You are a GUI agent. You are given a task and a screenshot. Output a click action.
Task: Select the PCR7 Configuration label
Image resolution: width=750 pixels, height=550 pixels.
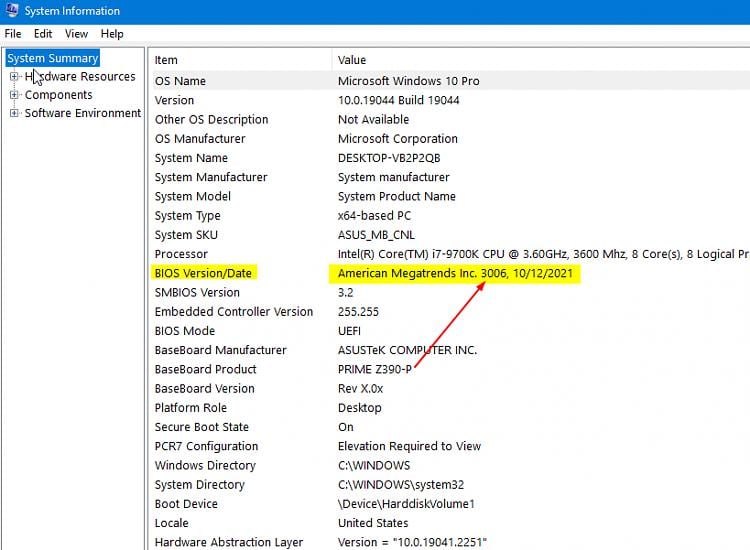point(206,446)
